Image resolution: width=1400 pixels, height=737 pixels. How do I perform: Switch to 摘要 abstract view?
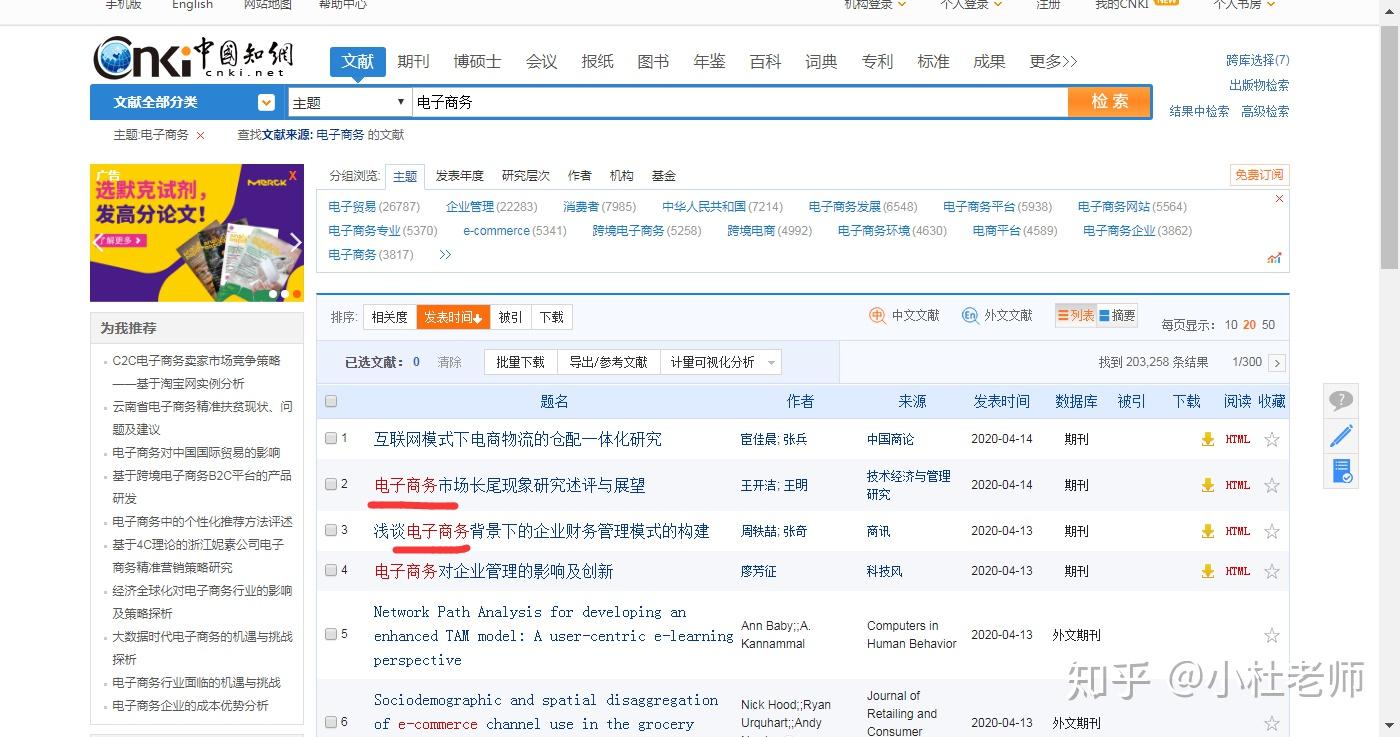click(1117, 315)
